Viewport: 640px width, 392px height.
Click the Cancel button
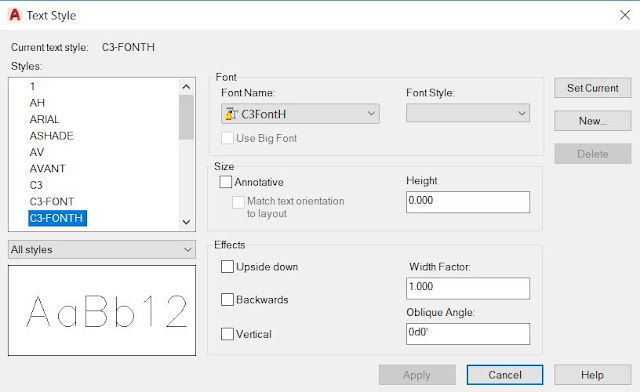point(505,375)
